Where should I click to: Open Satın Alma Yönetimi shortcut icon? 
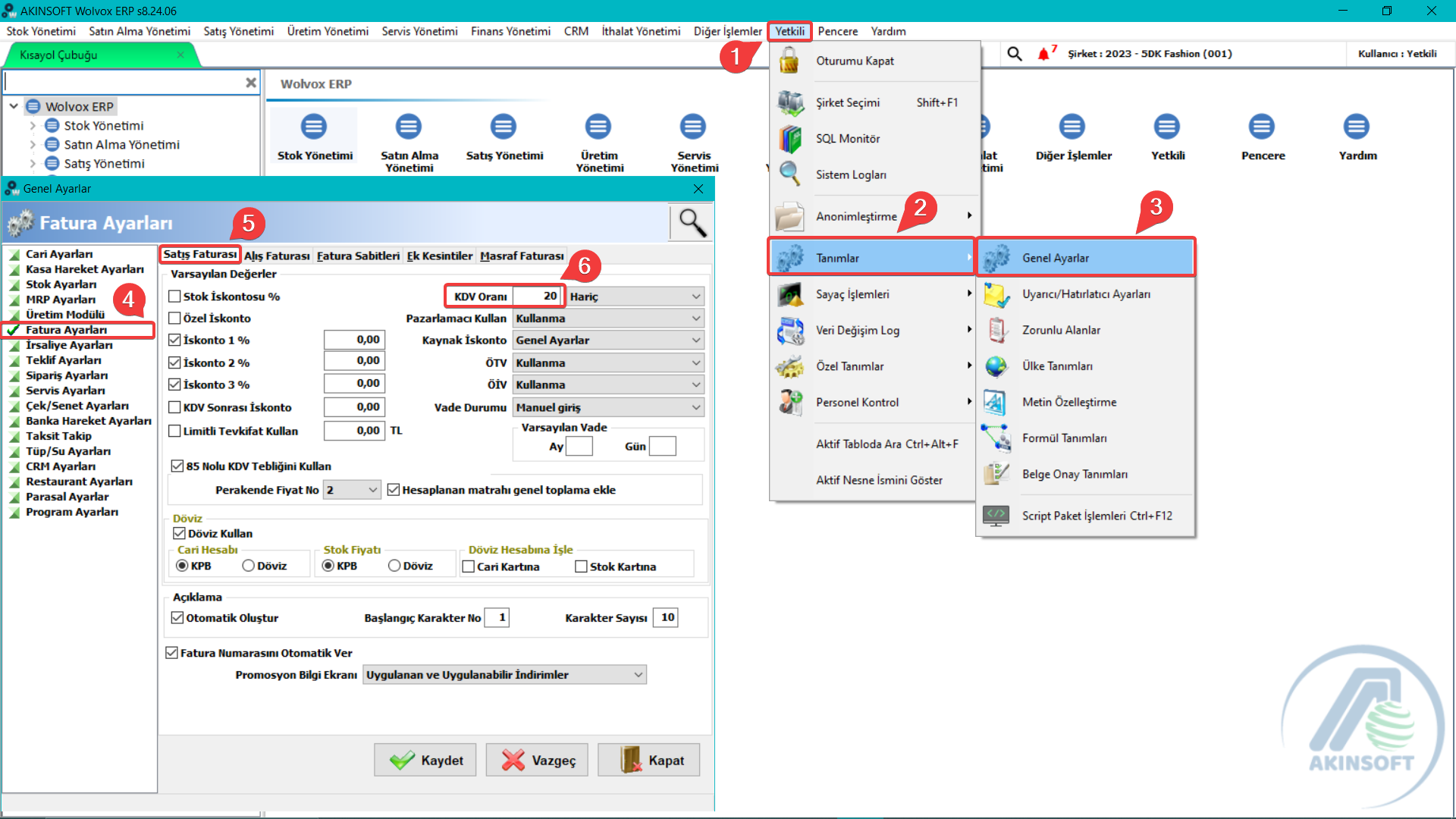click(x=409, y=127)
